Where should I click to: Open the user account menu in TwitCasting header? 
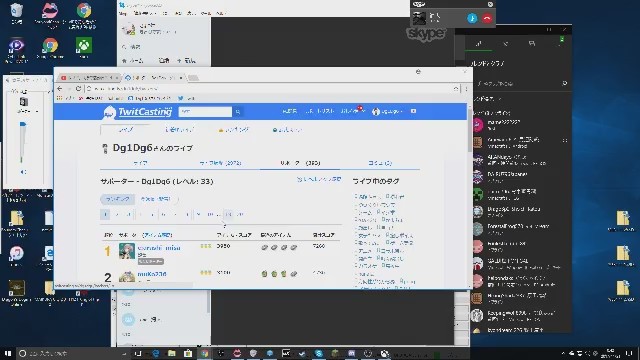(387, 111)
